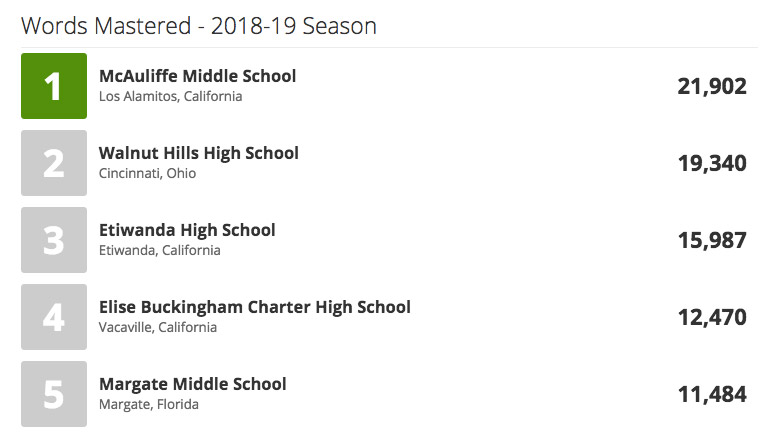Click the 15,987 score value
773x433 pixels.
pos(712,241)
